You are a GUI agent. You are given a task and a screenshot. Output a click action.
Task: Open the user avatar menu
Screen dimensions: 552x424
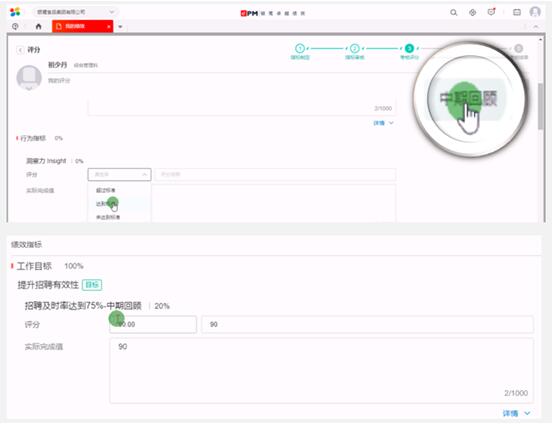(535, 12)
